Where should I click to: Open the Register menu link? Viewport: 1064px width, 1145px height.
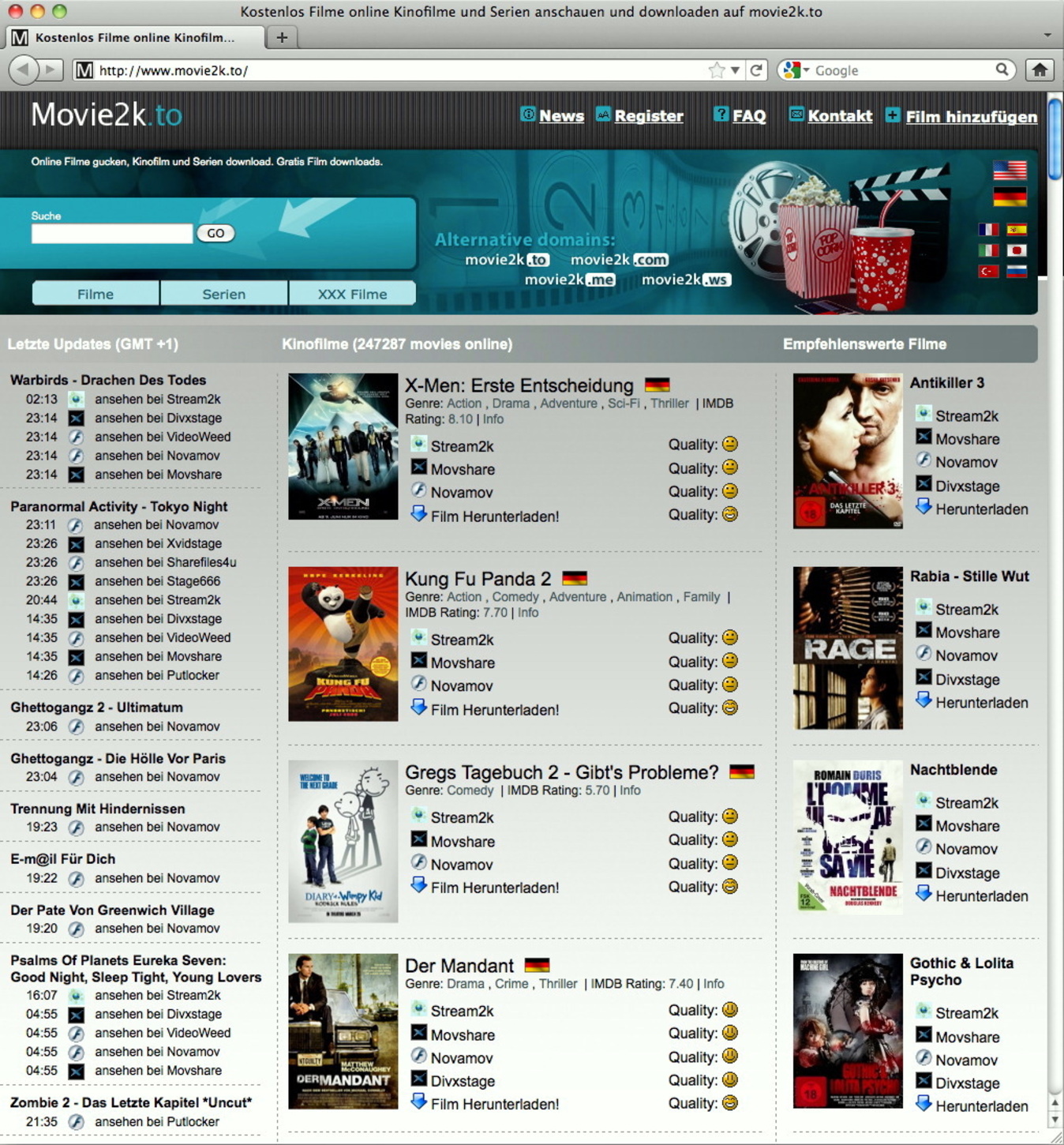point(649,116)
